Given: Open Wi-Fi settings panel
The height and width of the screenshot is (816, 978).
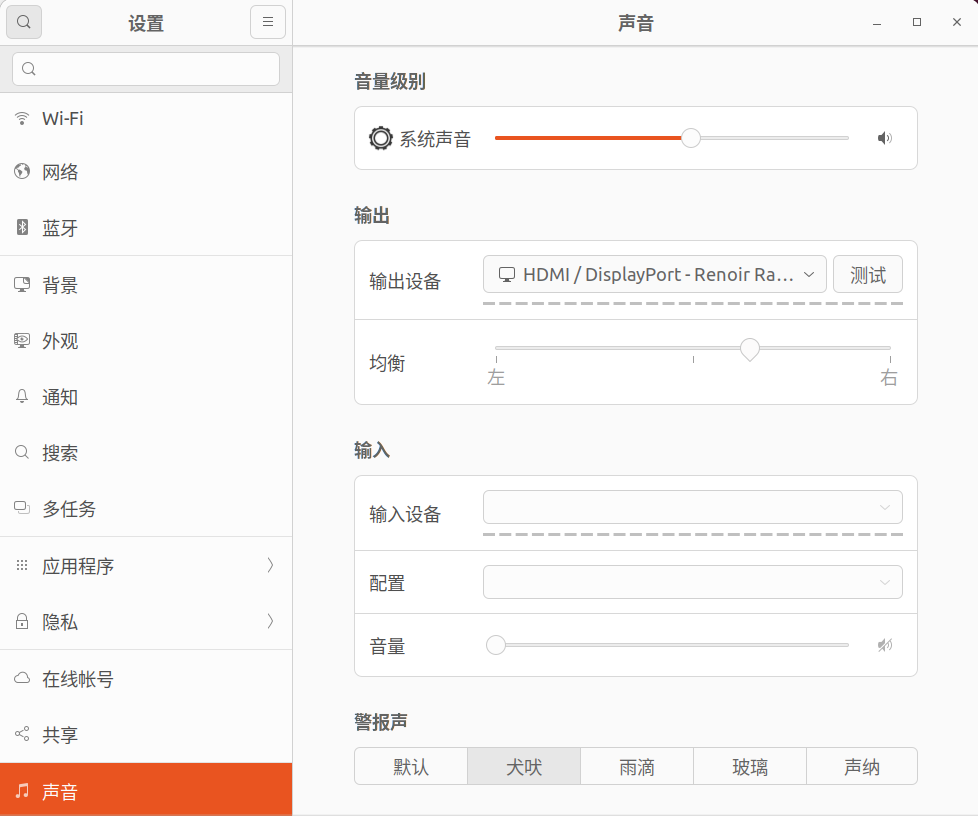Looking at the screenshot, I should [x=146, y=118].
